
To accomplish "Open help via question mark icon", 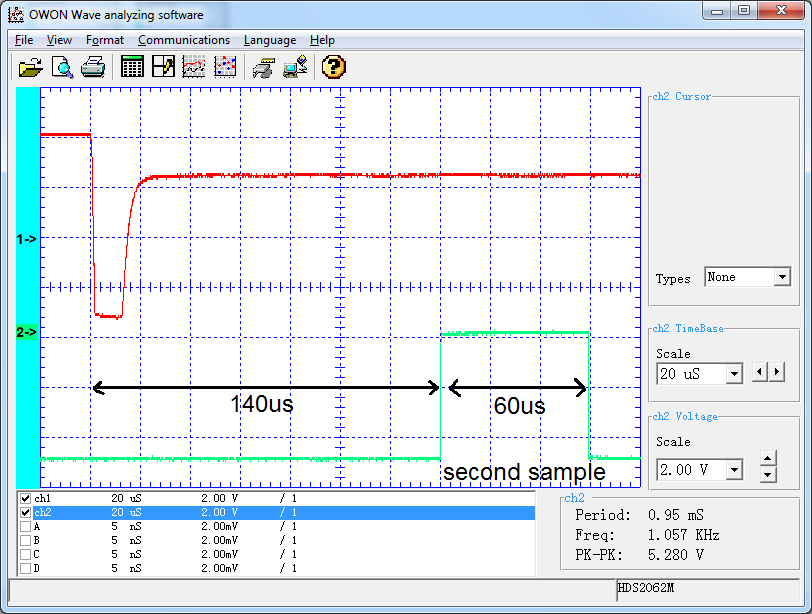I will coord(334,67).
